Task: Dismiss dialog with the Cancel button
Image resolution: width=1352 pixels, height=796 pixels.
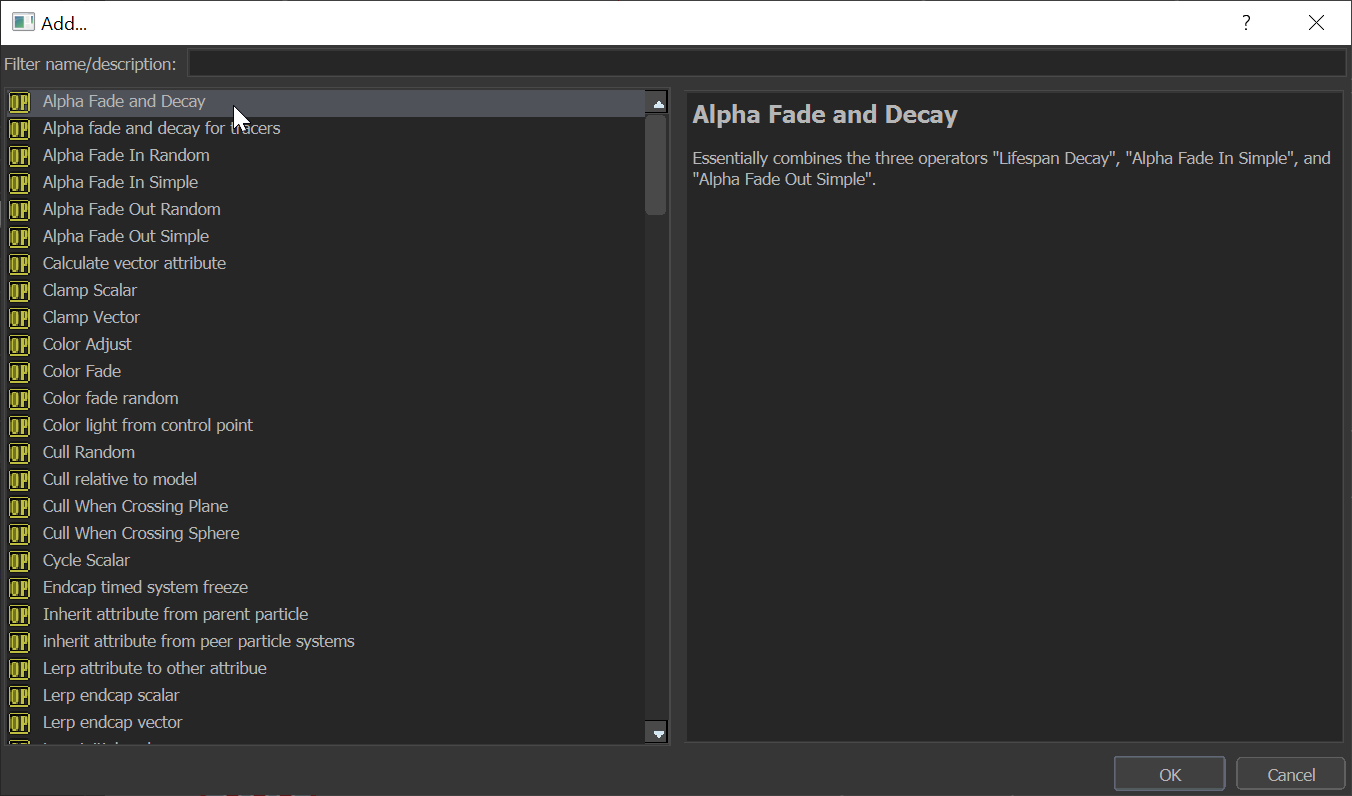Action: tap(1291, 774)
